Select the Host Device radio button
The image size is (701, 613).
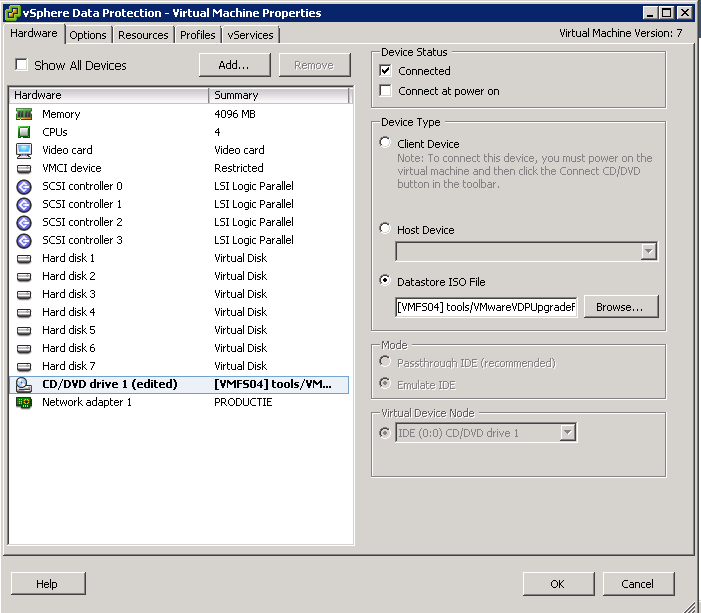click(x=385, y=228)
